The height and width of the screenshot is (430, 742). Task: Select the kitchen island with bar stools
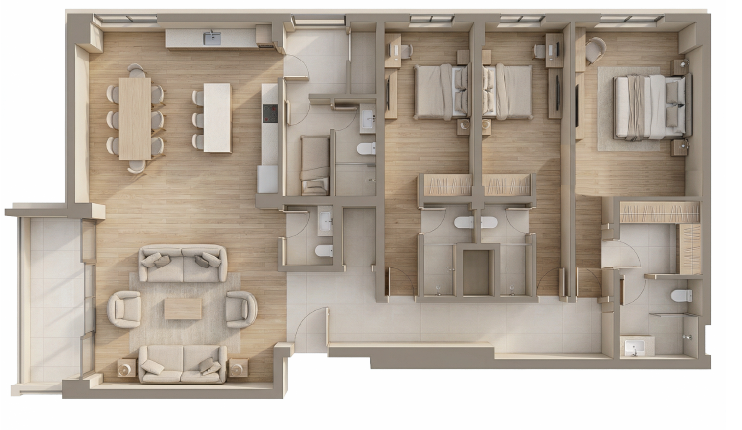[217, 117]
